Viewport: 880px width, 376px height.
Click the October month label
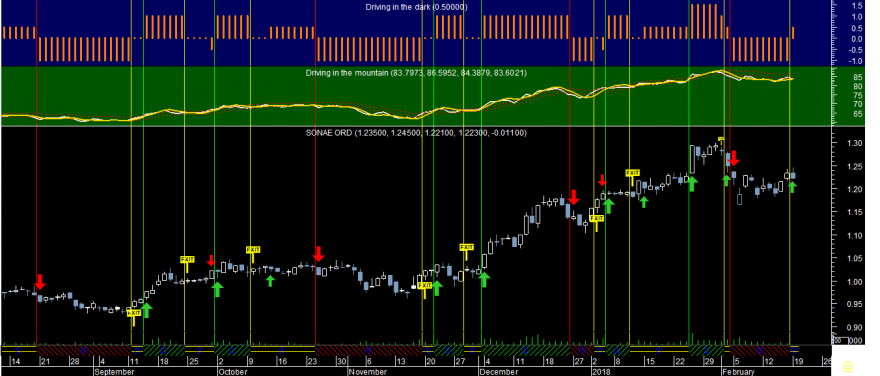click(232, 372)
